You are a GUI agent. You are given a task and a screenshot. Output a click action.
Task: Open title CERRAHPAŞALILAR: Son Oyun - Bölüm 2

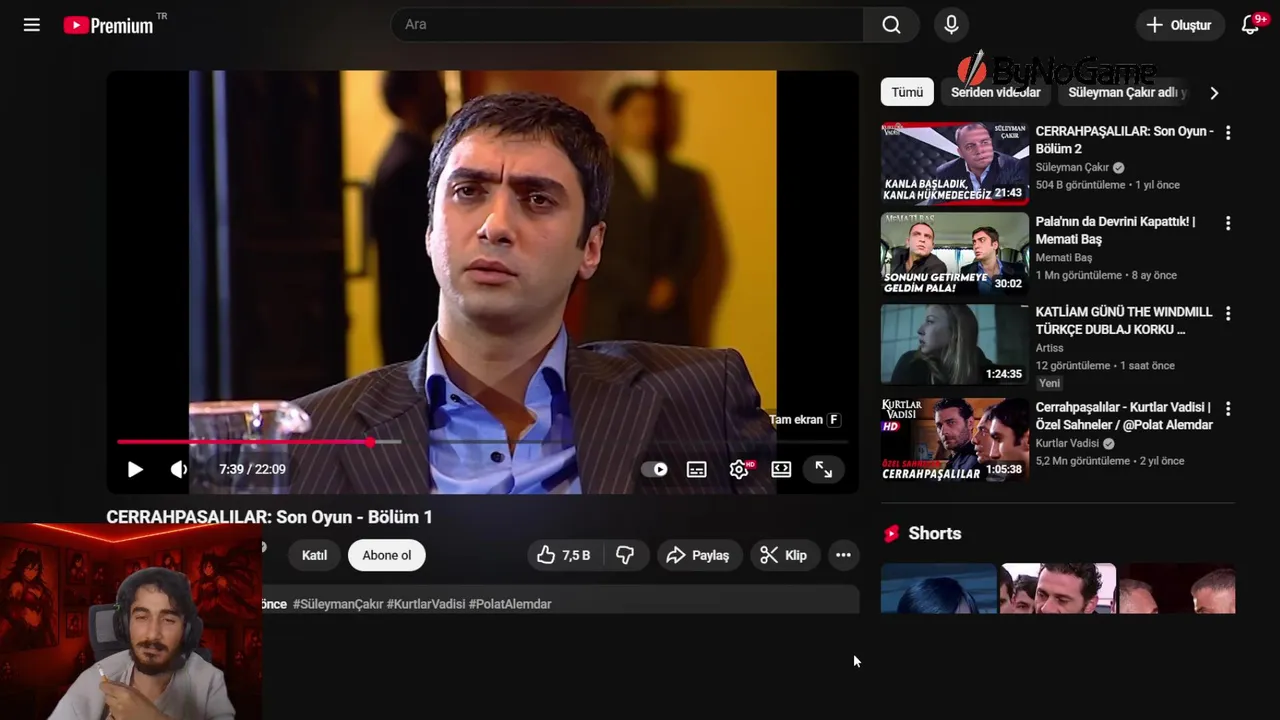coord(1124,140)
